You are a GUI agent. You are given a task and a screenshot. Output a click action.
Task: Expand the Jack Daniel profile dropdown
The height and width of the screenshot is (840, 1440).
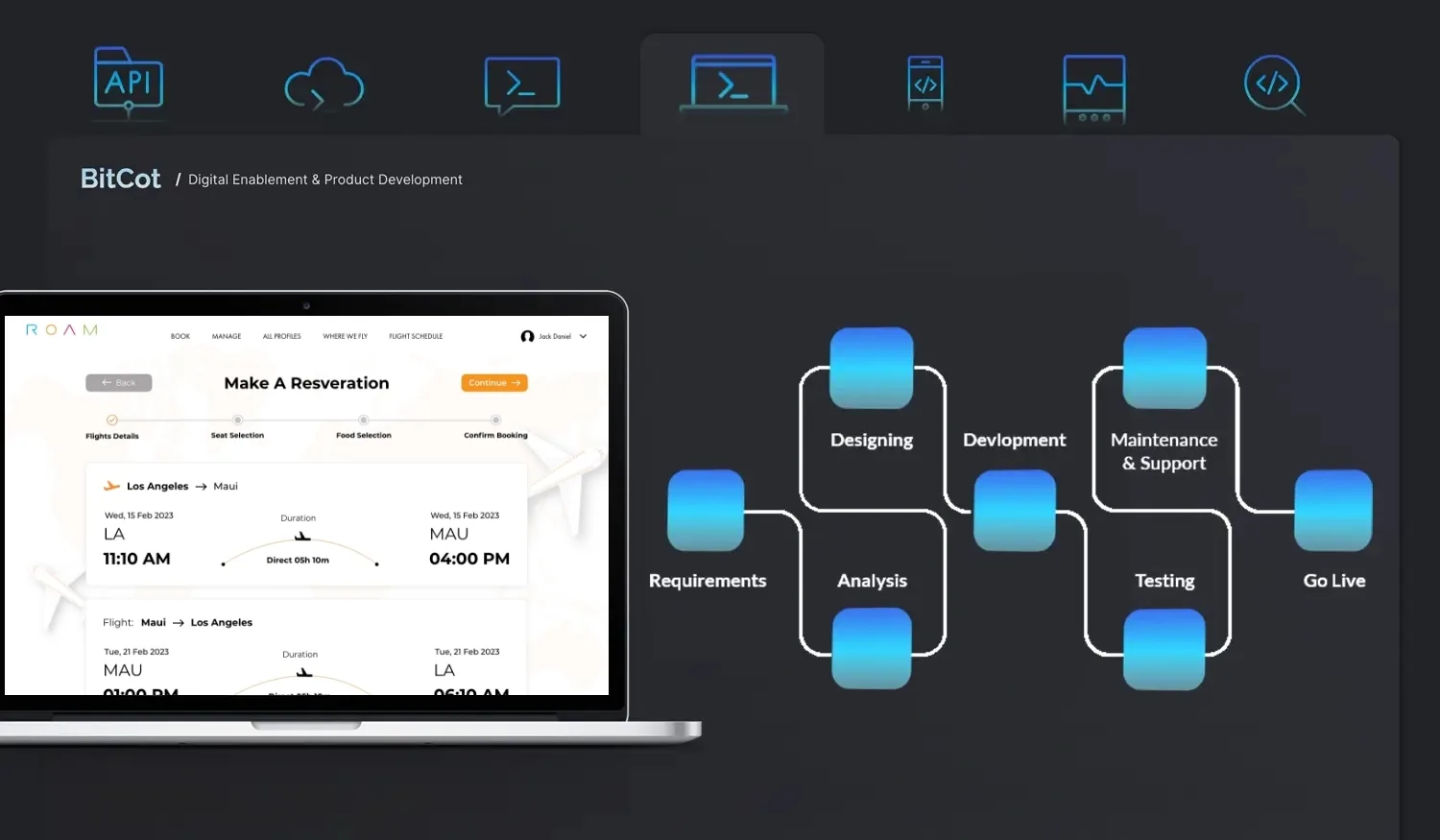pos(583,337)
